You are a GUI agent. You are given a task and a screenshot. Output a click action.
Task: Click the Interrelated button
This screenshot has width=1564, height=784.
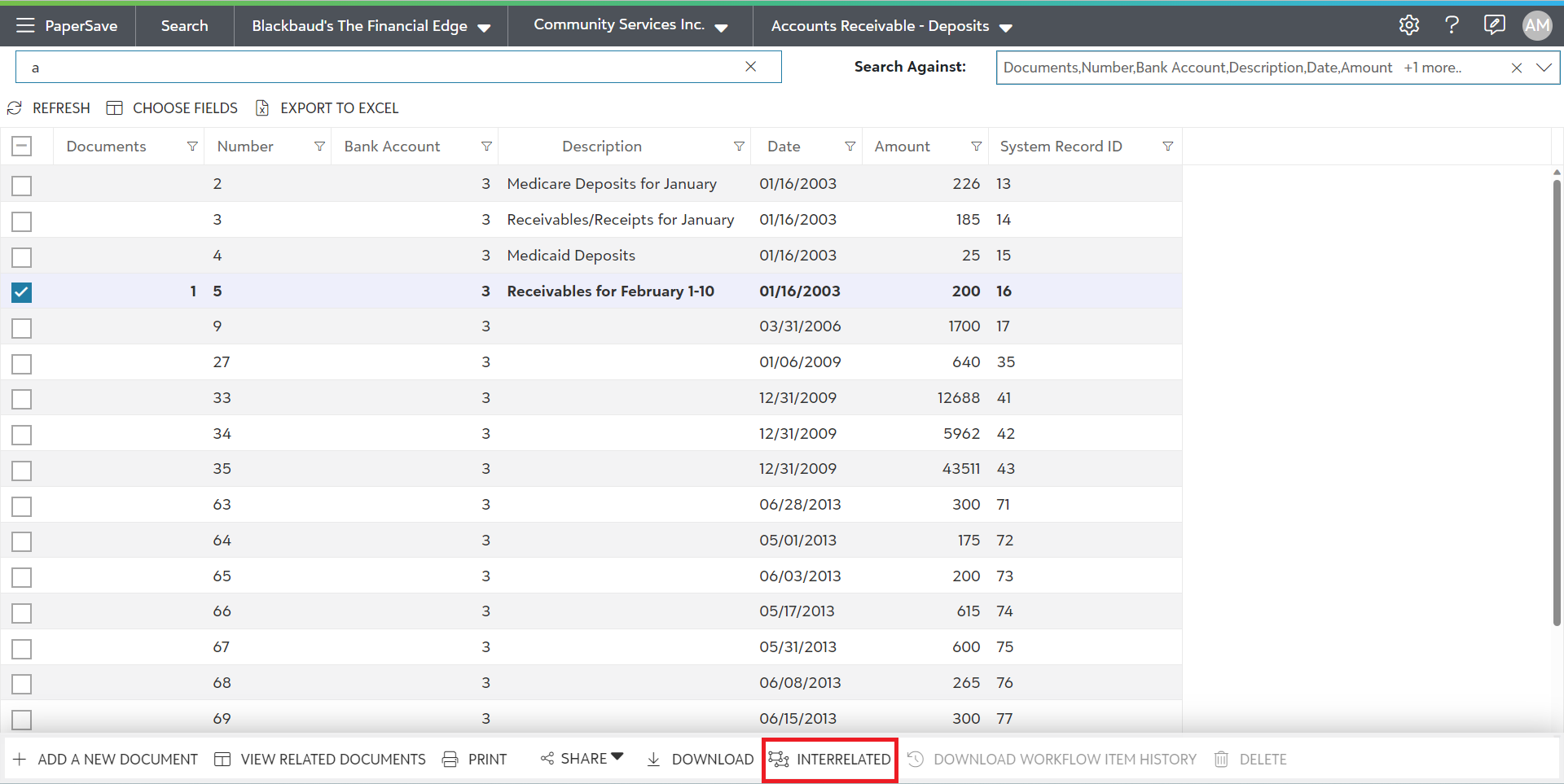(x=830, y=760)
